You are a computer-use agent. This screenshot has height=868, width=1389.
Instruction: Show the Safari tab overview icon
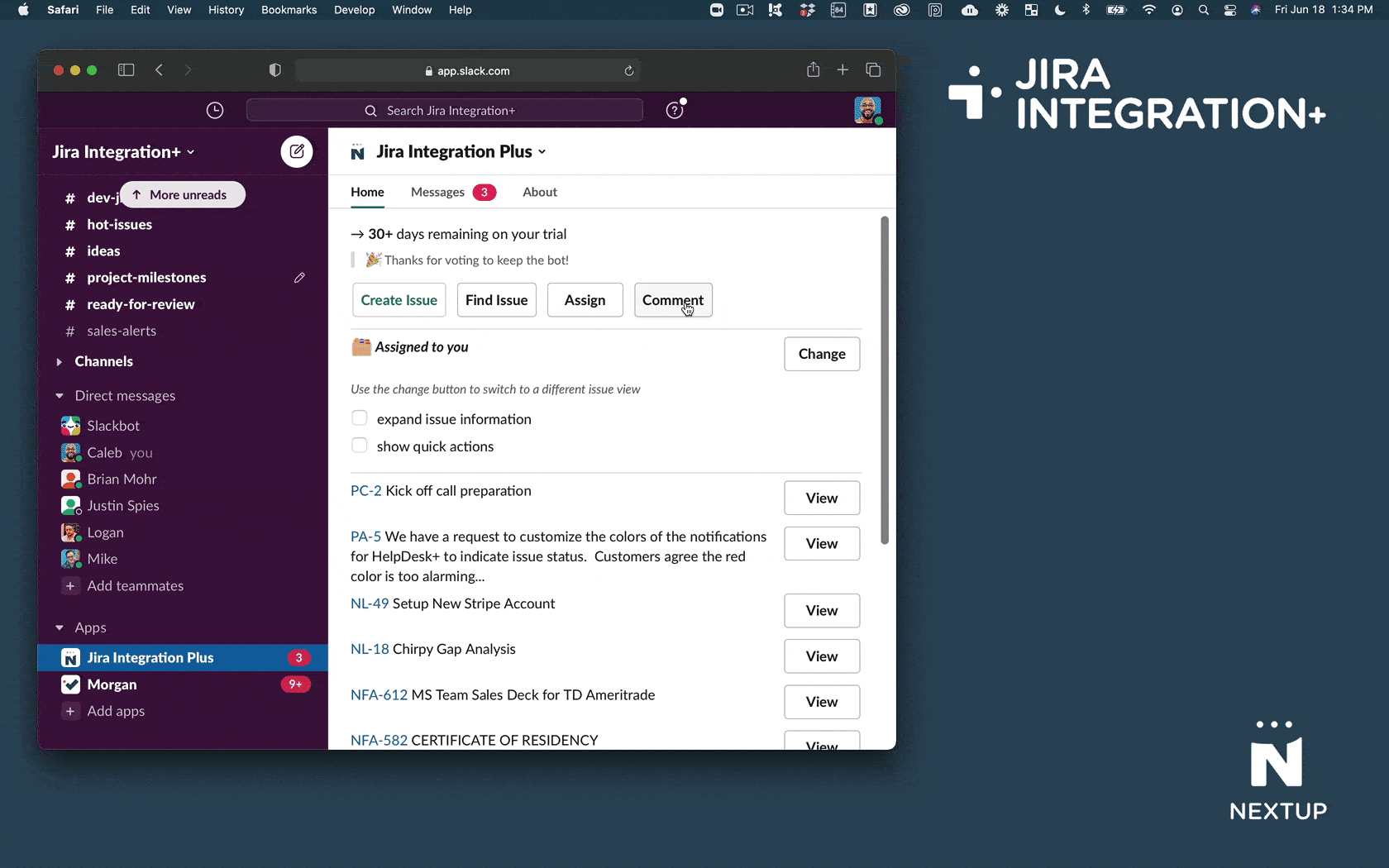(x=873, y=70)
